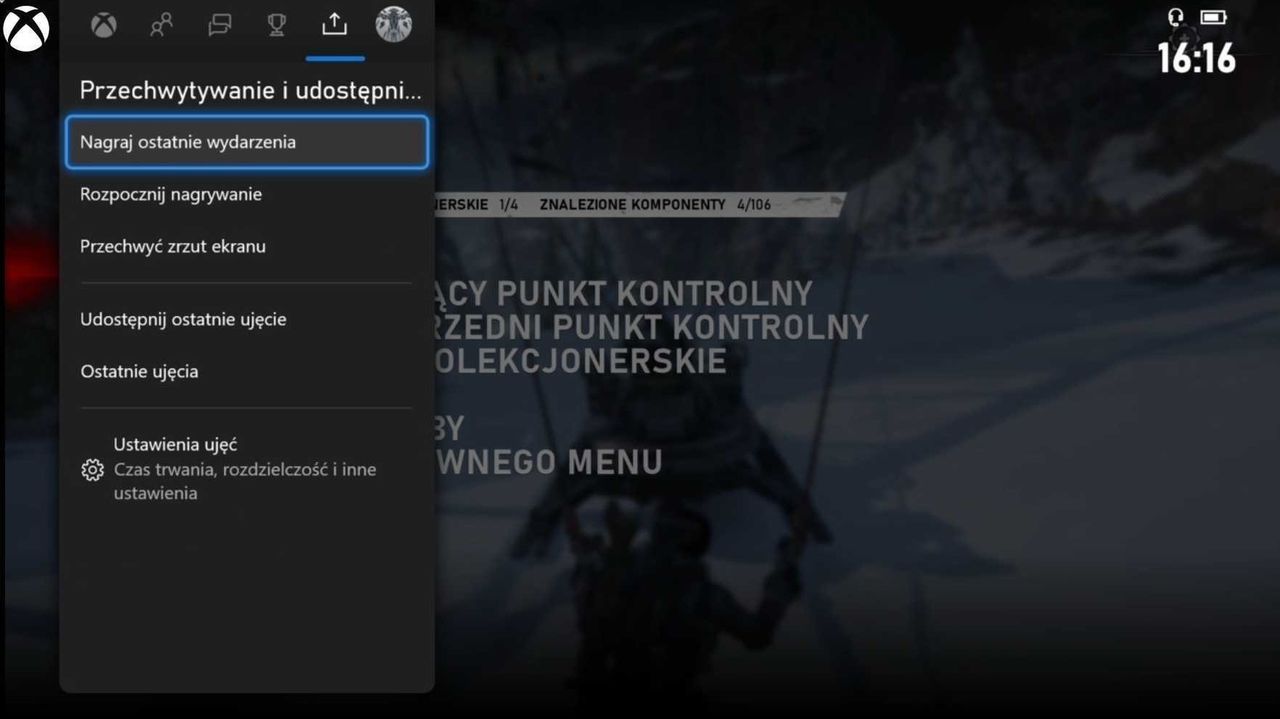Viewport: 1280px width, 719px height.
Task: Click the headset status icon
Action: [1176, 18]
